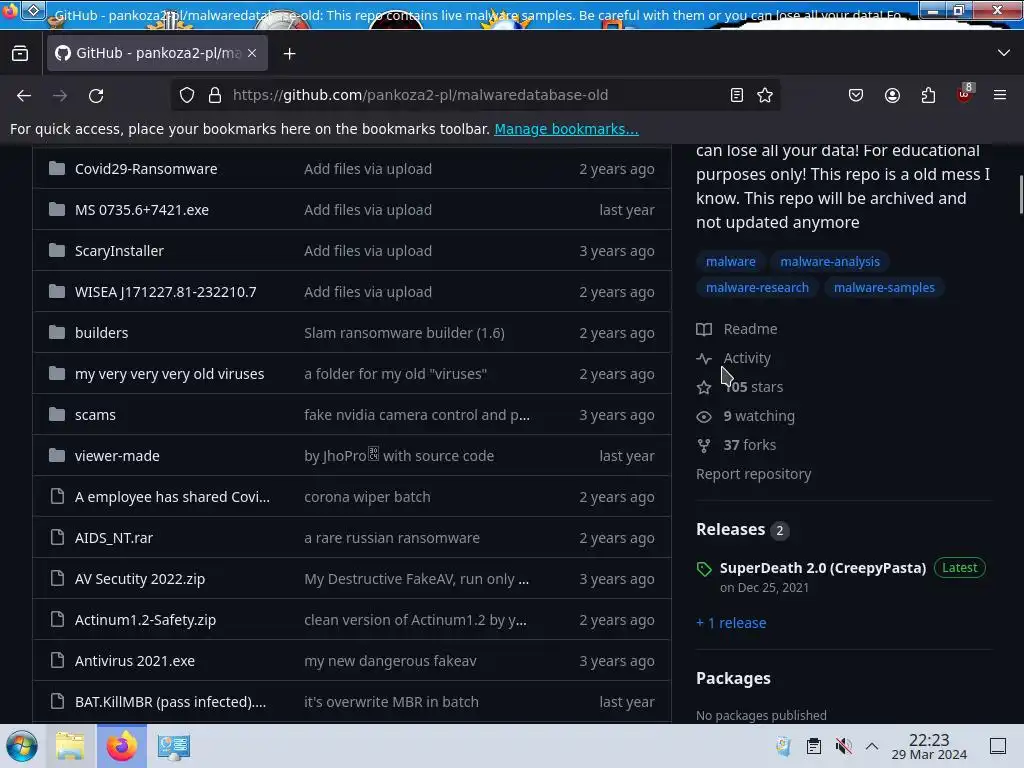The width and height of the screenshot is (1024, 768).
Task: Click a rare russian ransomware commit message
Action: click(392, 538)
